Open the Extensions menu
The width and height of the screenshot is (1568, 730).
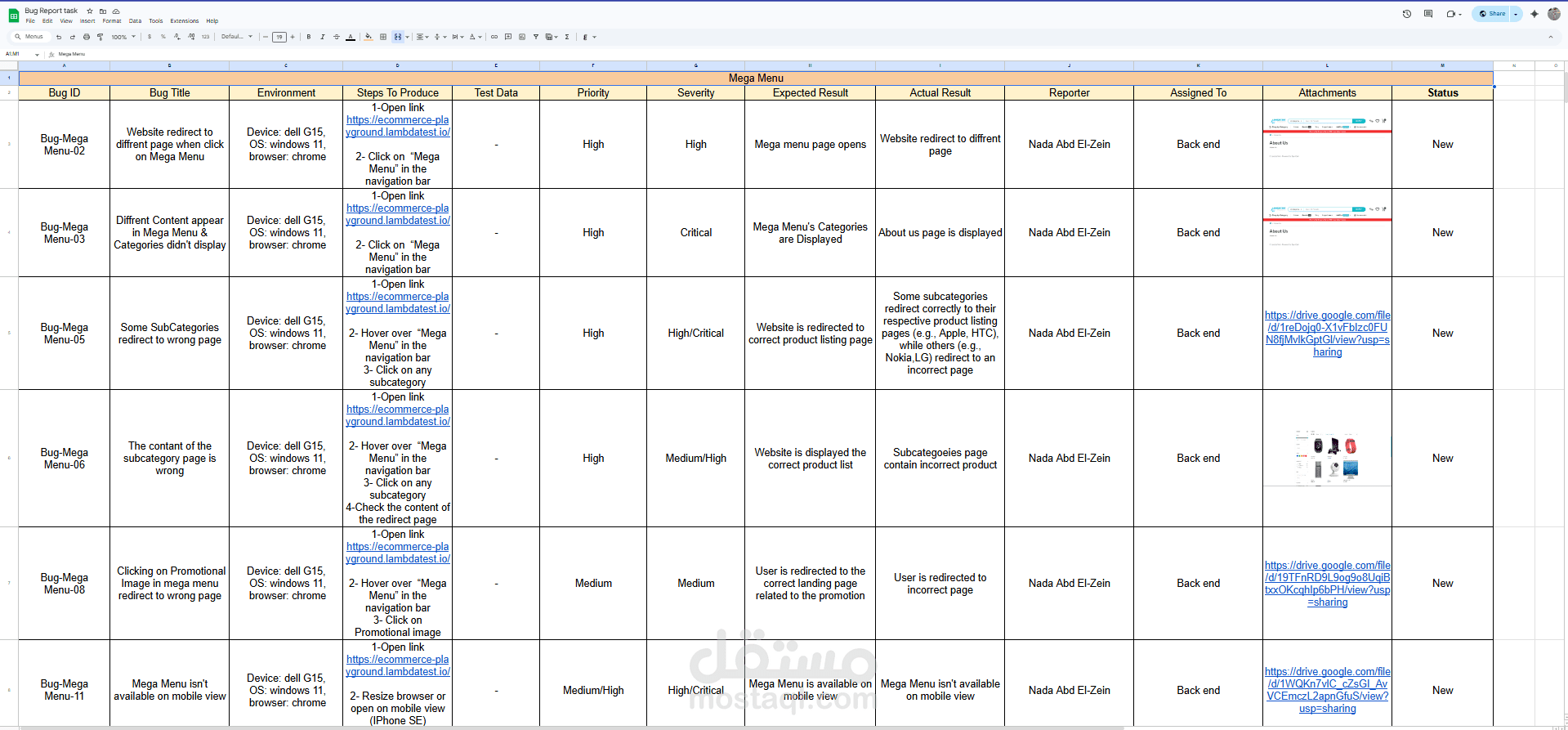click(185, 21)
